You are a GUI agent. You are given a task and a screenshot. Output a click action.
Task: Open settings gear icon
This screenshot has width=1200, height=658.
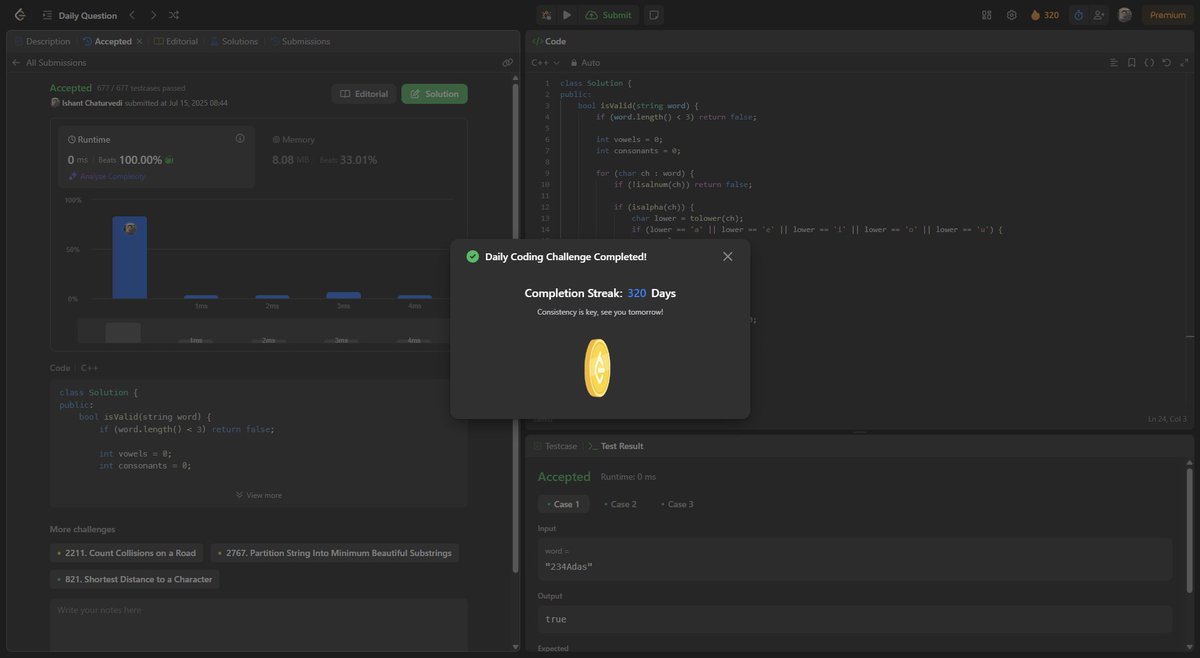pos(1011,15)
